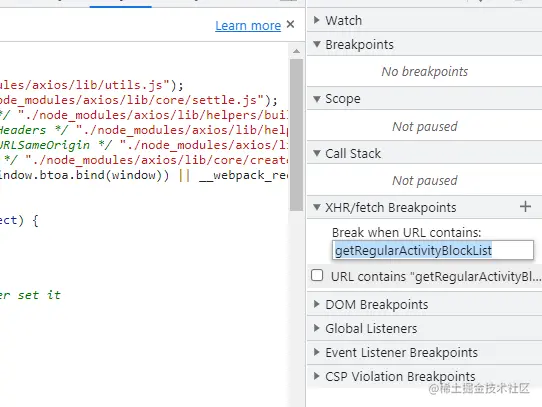Image resolution: width=542 pixels, height=407 pixels.
Task: Open the Learn more link
Action: coord(248,26)
